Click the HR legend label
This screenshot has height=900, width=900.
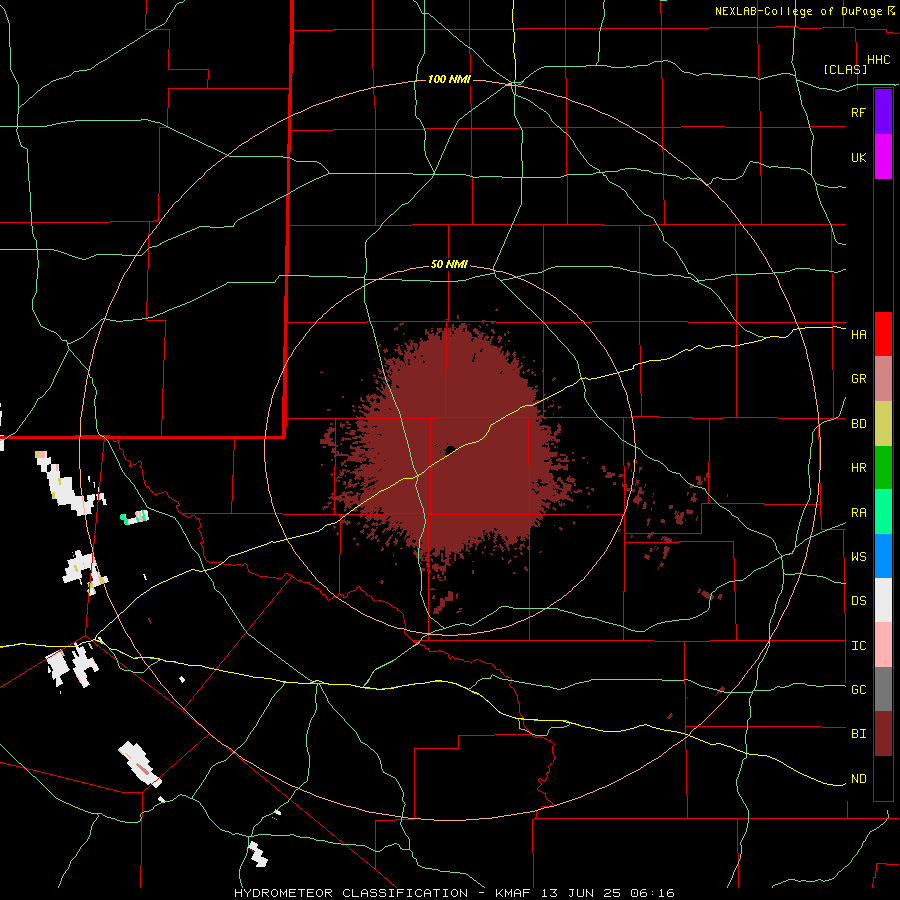tap(858, 468)
